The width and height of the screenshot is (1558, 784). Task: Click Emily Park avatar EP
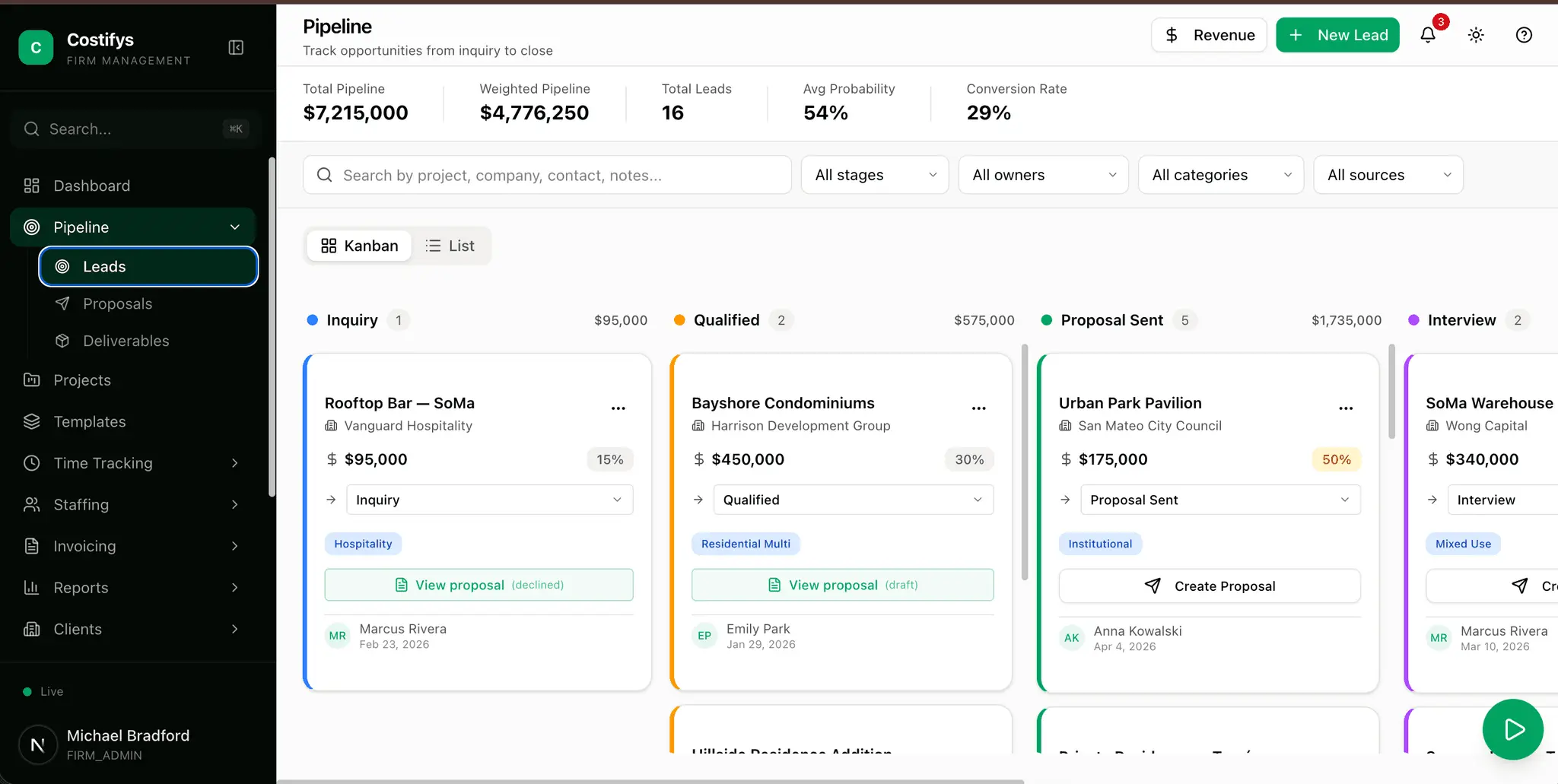[704, 636]
